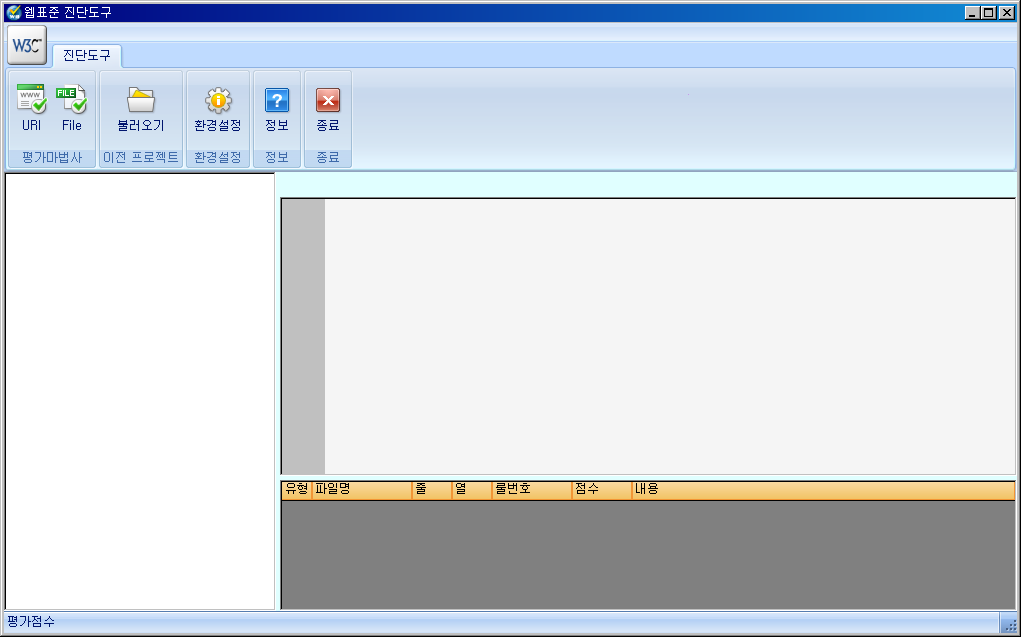The height and width of the screenshot is (637, 1021).
Task: Open 환경설정 gear icon
Action: coord(218,100)
